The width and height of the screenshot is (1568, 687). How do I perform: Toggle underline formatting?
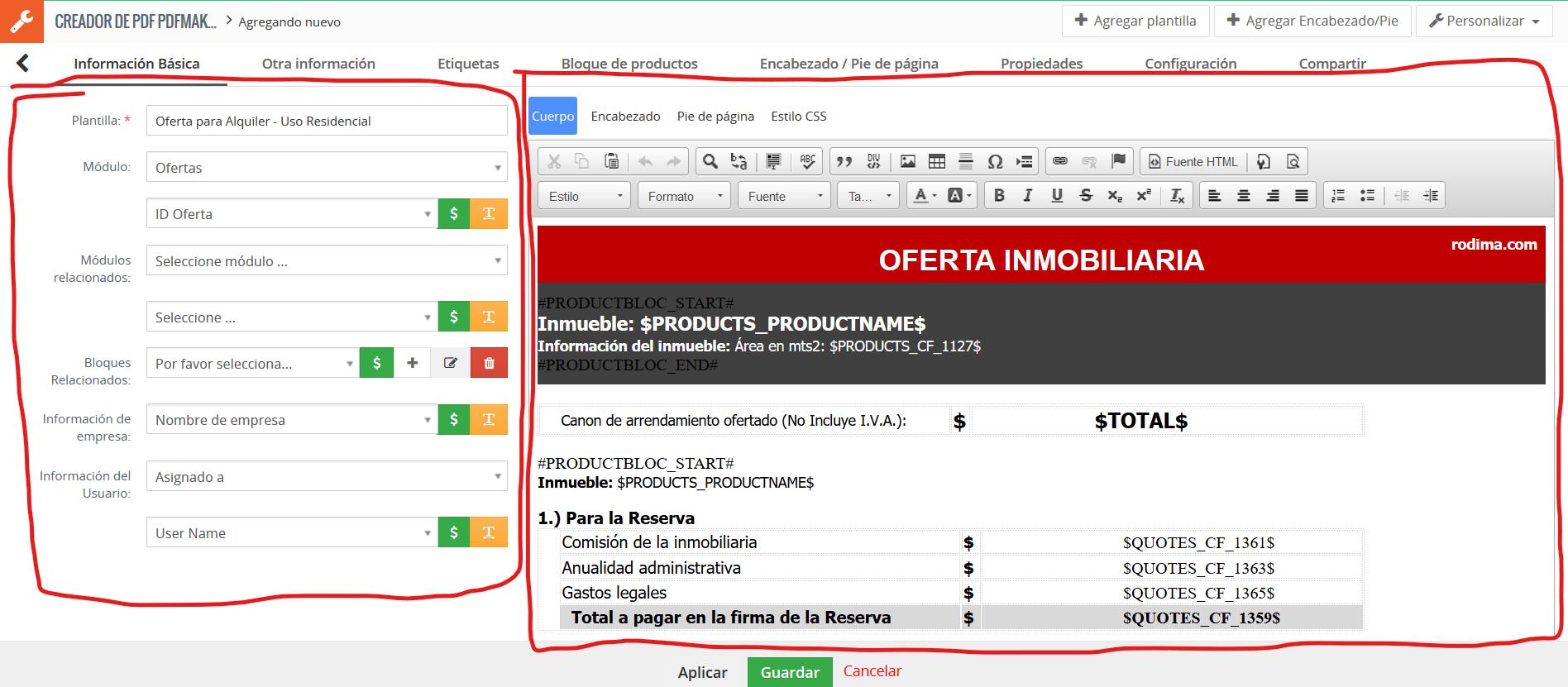pyautogui.click(x=1057, y=196)
